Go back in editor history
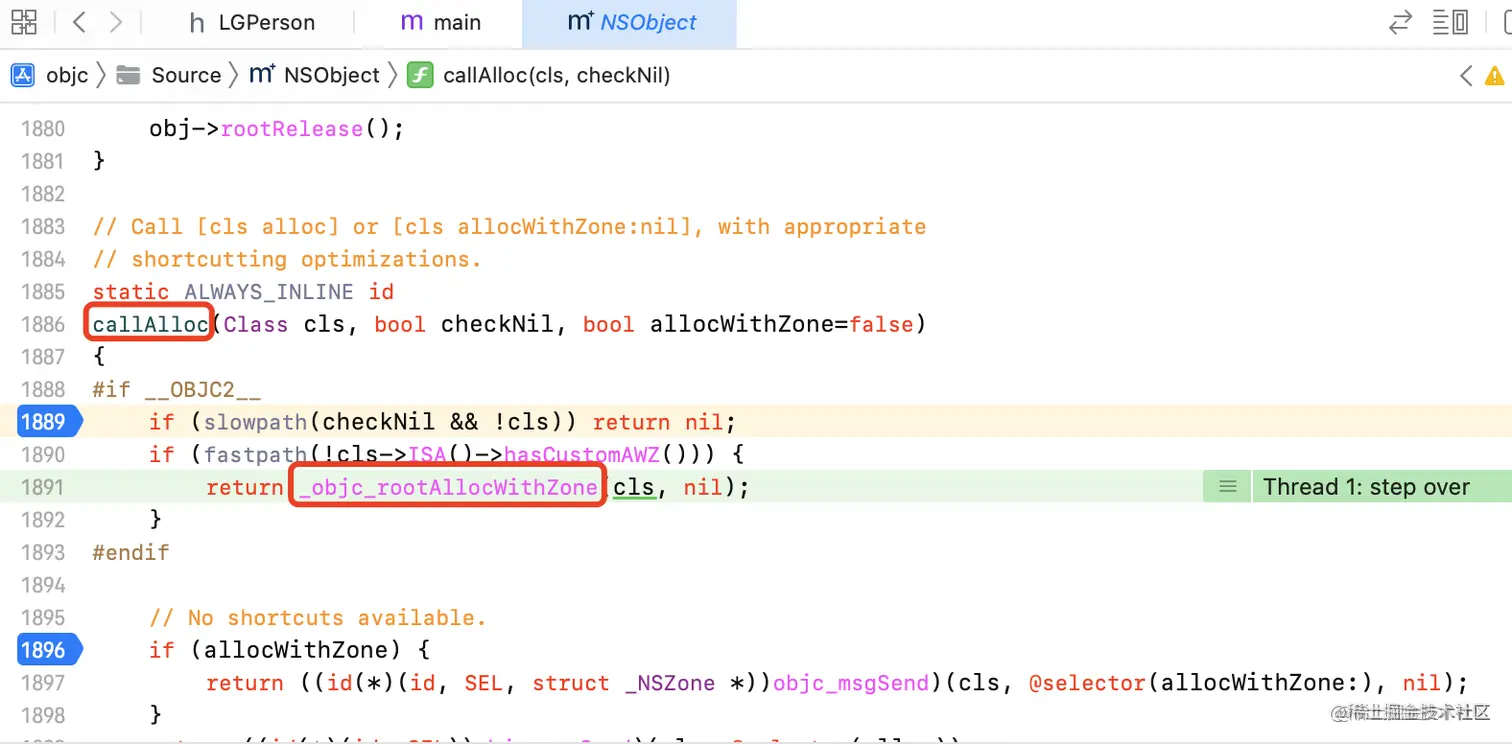1512x744 pixels. (80, 22)
